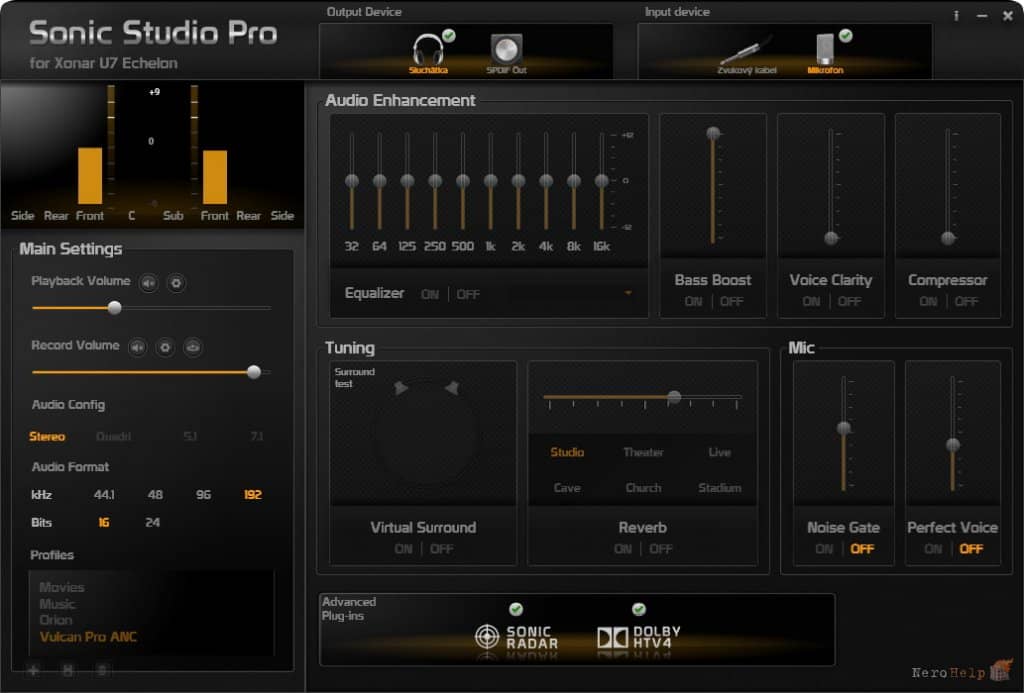Image resolution: width=1024 pixels, height=693 pixels.
Task: Turn Noise Gate ON
Action: (x=824, y=549)
